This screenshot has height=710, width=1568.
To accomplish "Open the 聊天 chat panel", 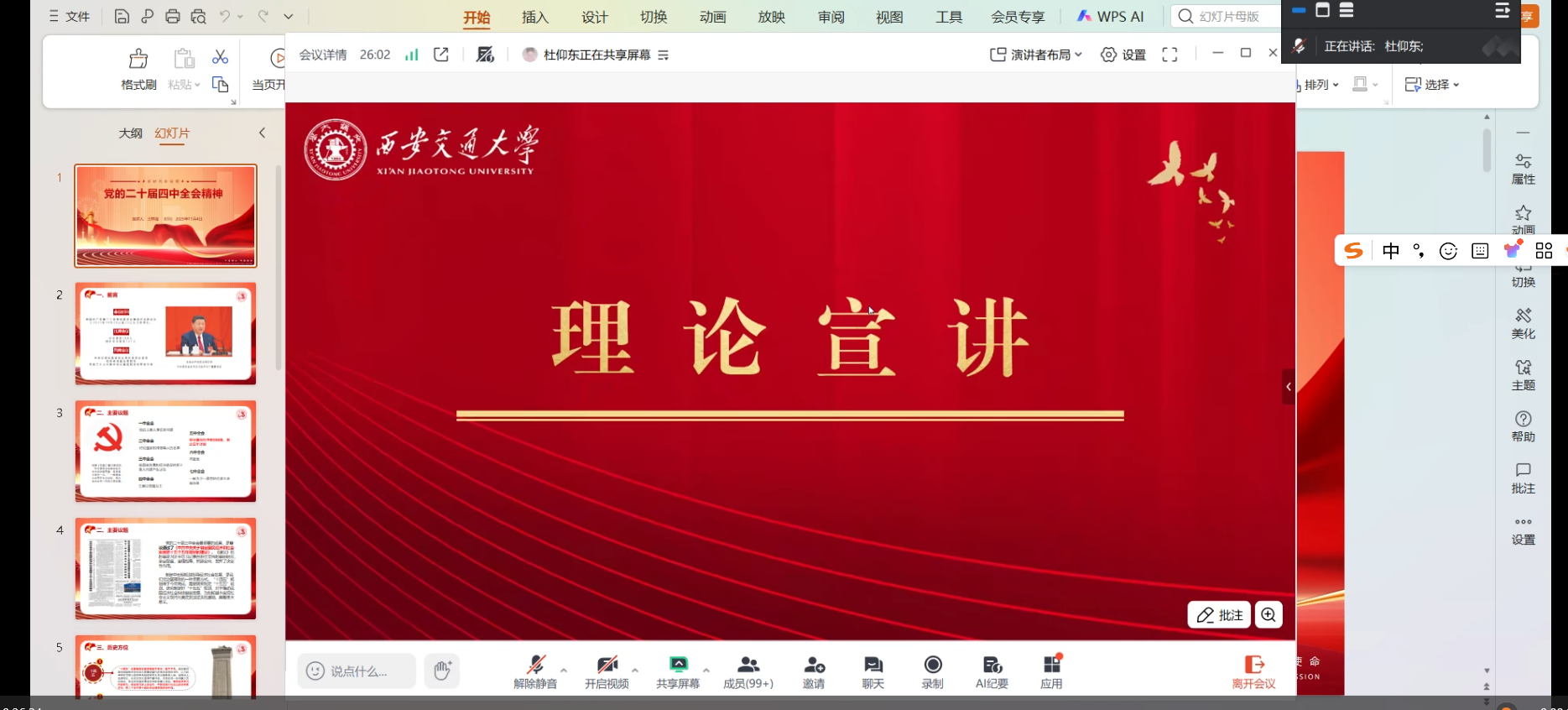I will pos(873,671).
